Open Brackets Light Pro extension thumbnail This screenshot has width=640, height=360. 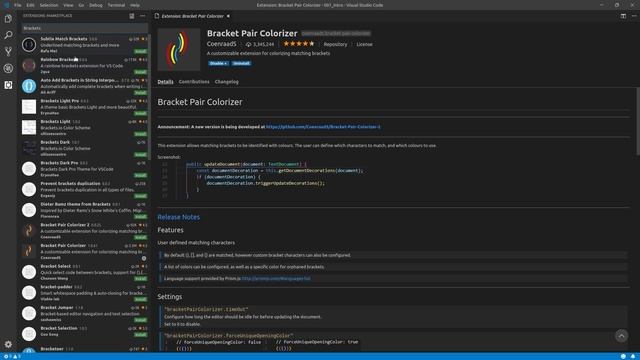(x=29, y=107)
